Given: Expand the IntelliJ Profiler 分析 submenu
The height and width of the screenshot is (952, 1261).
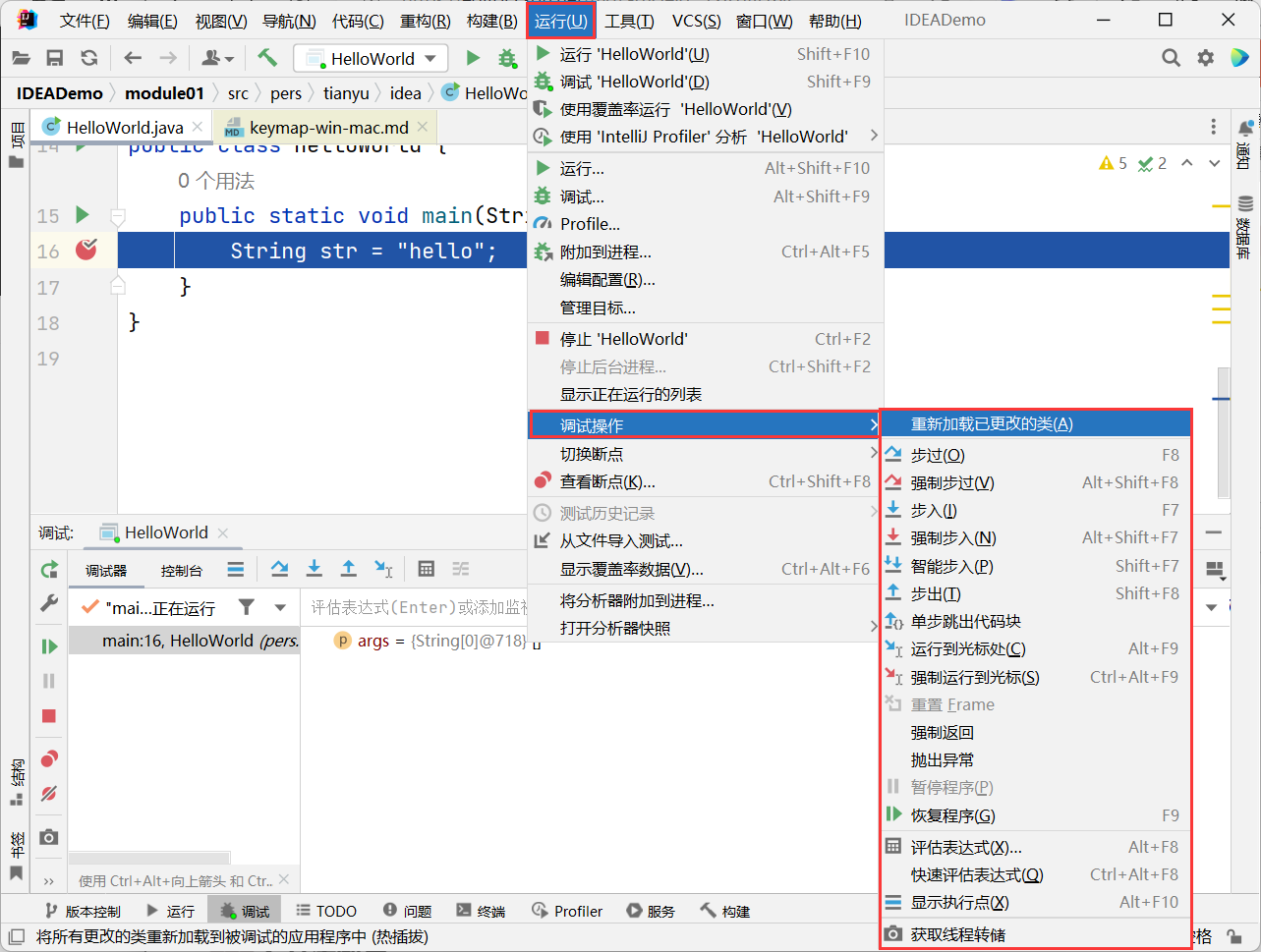Looking at the screenshot, I should pos(706,137).
